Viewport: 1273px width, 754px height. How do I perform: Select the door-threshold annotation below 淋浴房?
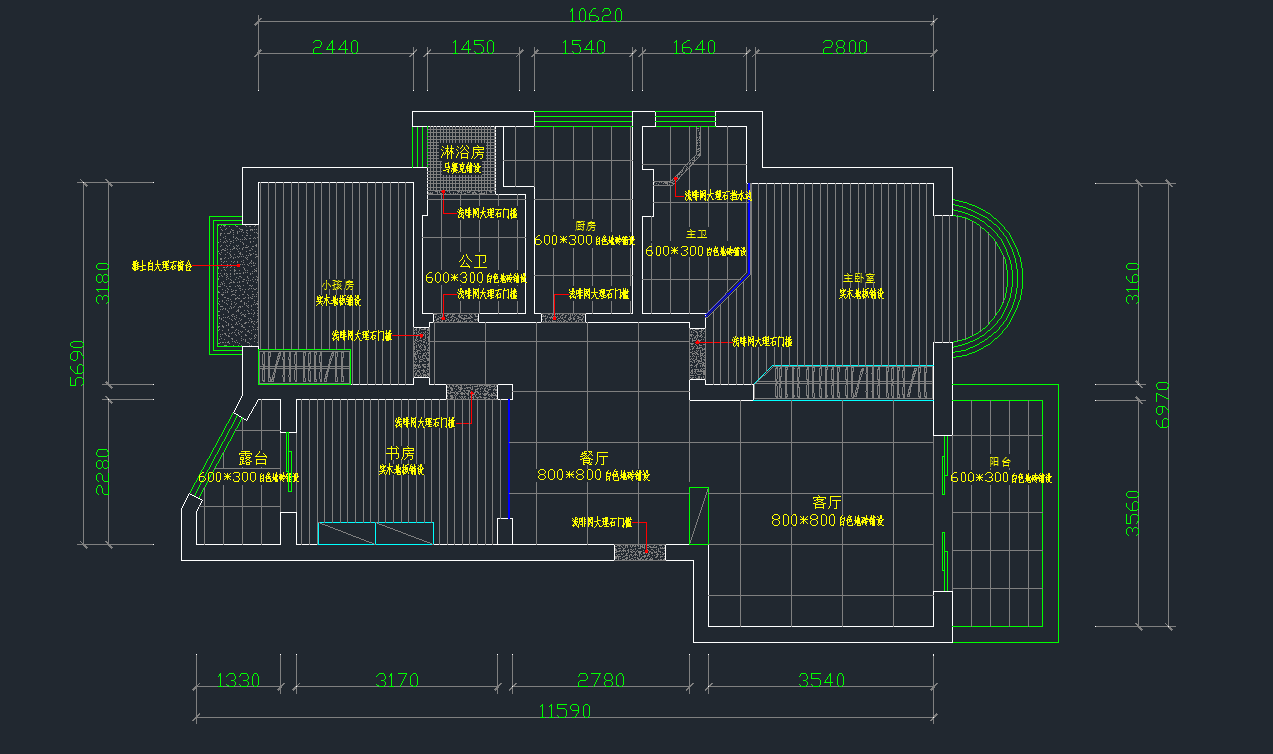point(488,213)
